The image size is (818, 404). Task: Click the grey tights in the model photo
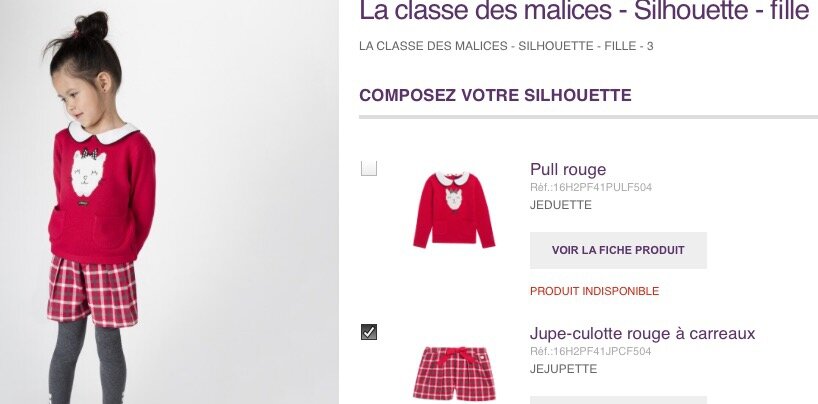click(x=87, y=360)
